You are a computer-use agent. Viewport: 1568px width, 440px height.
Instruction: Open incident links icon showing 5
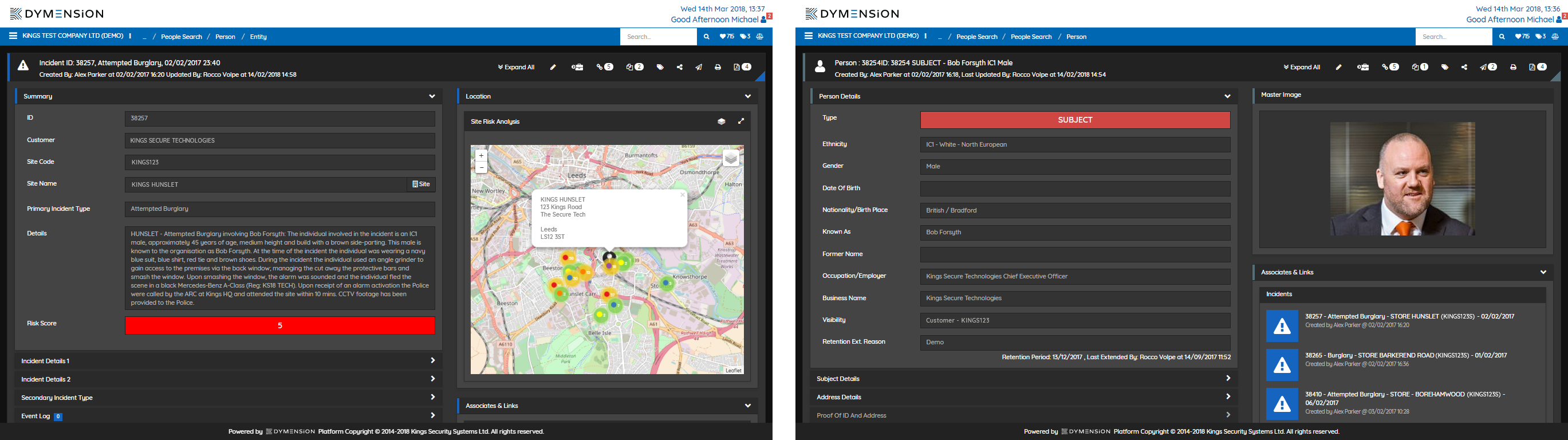coord(604,67)
